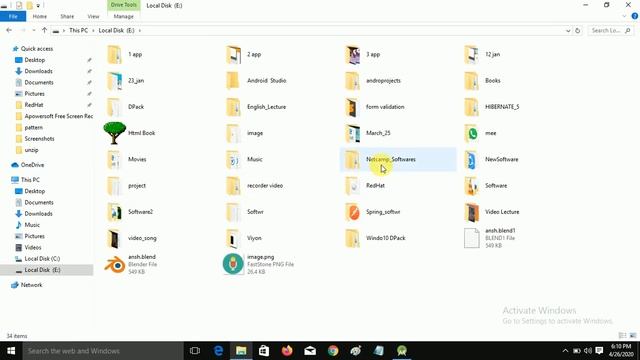Open Downloads in Quick access
640x360 pixels.
[x=38, y=71]
